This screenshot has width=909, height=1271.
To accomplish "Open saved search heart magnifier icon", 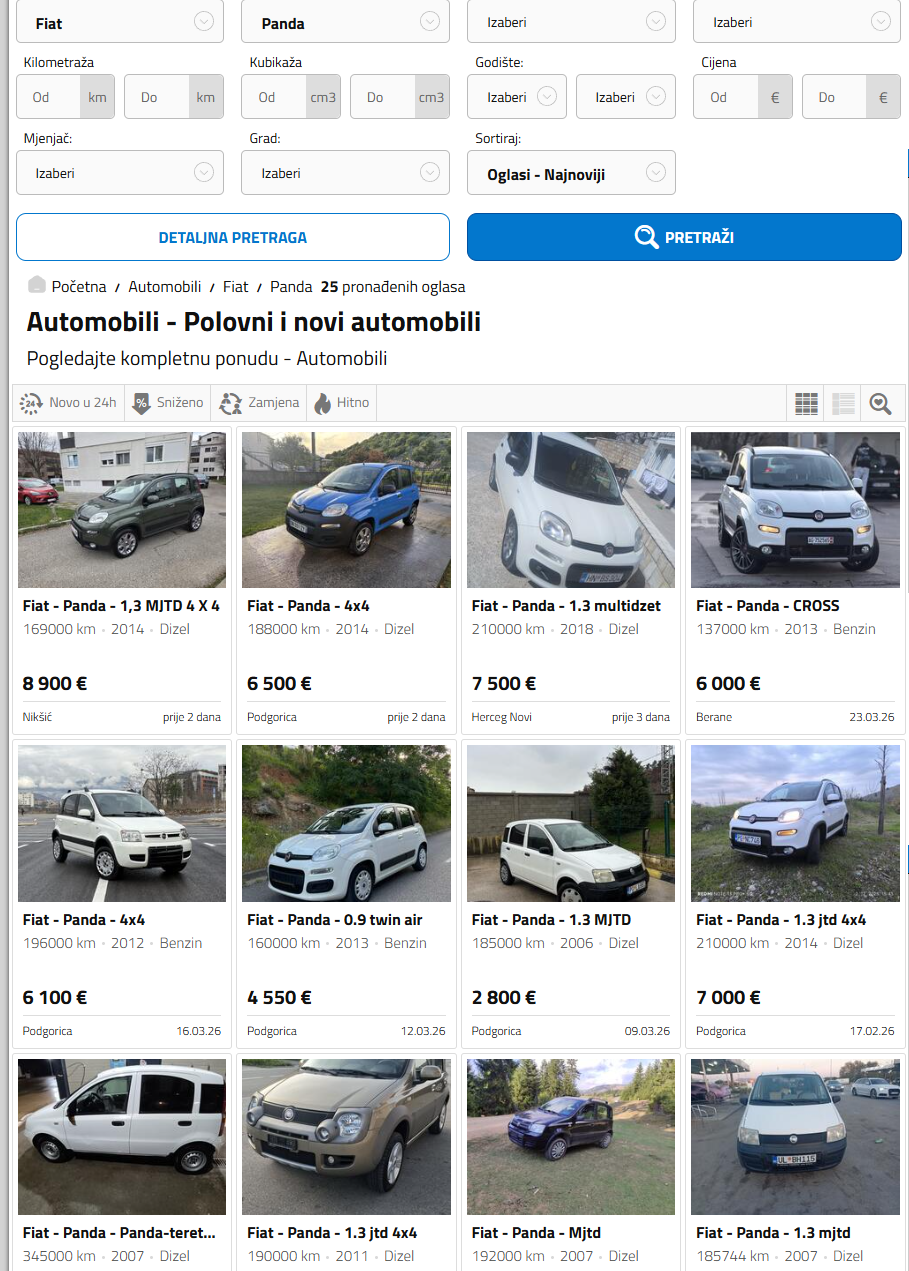I will tap(880, 403).
